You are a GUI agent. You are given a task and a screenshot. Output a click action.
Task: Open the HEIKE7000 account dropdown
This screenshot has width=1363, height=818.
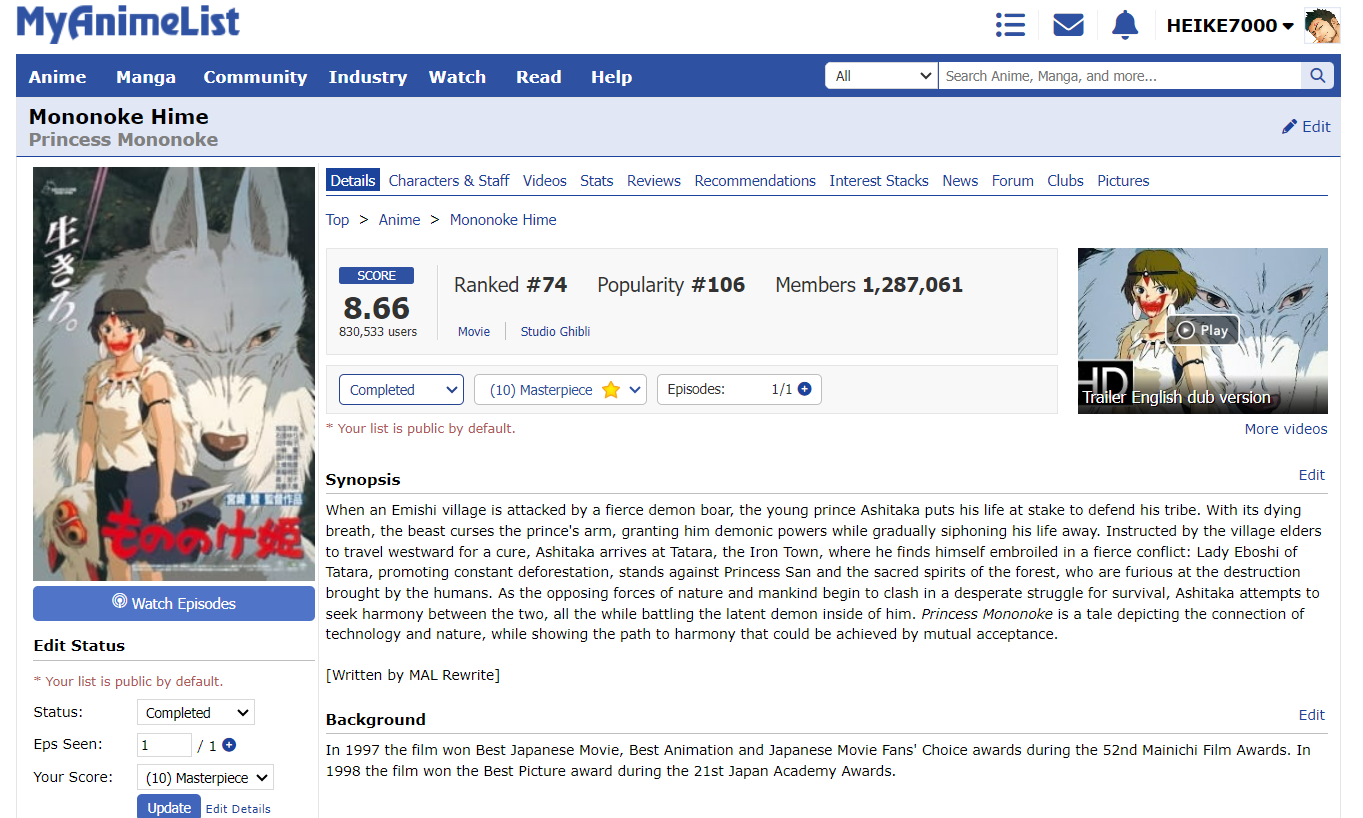coord(1230,26)
